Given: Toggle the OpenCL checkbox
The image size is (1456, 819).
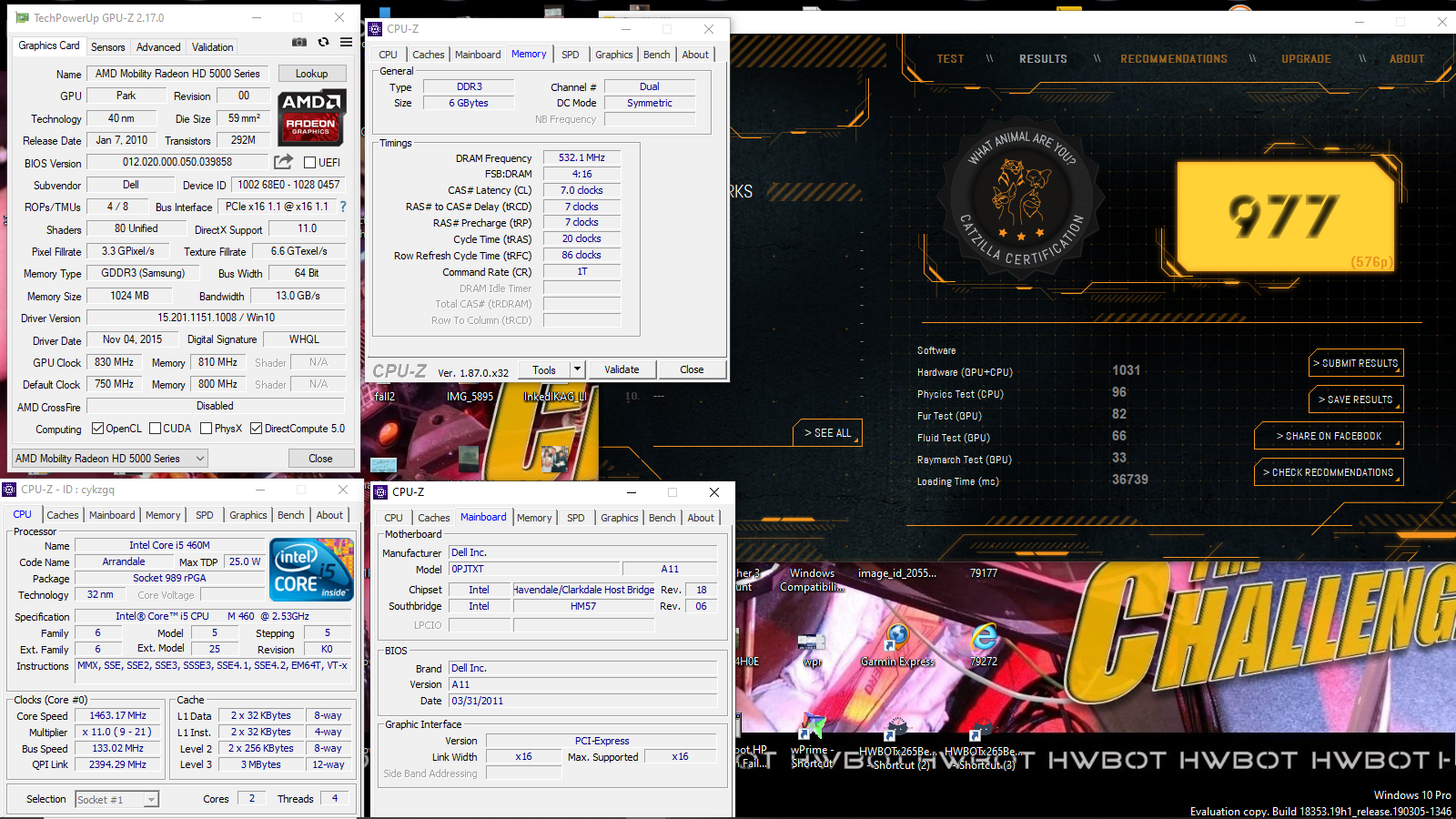Looking at the screenshot, I should click(98, 429).
